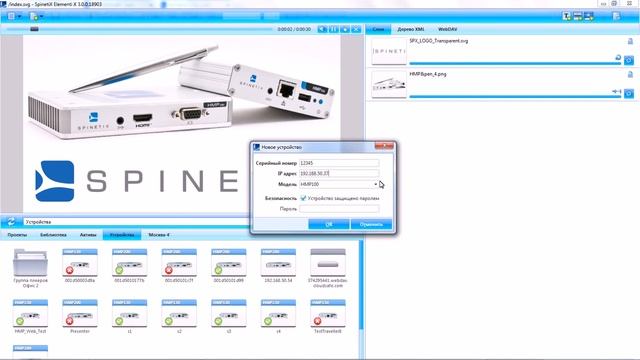
Task: Click the Устройства path field
Action: coord(136,222)
